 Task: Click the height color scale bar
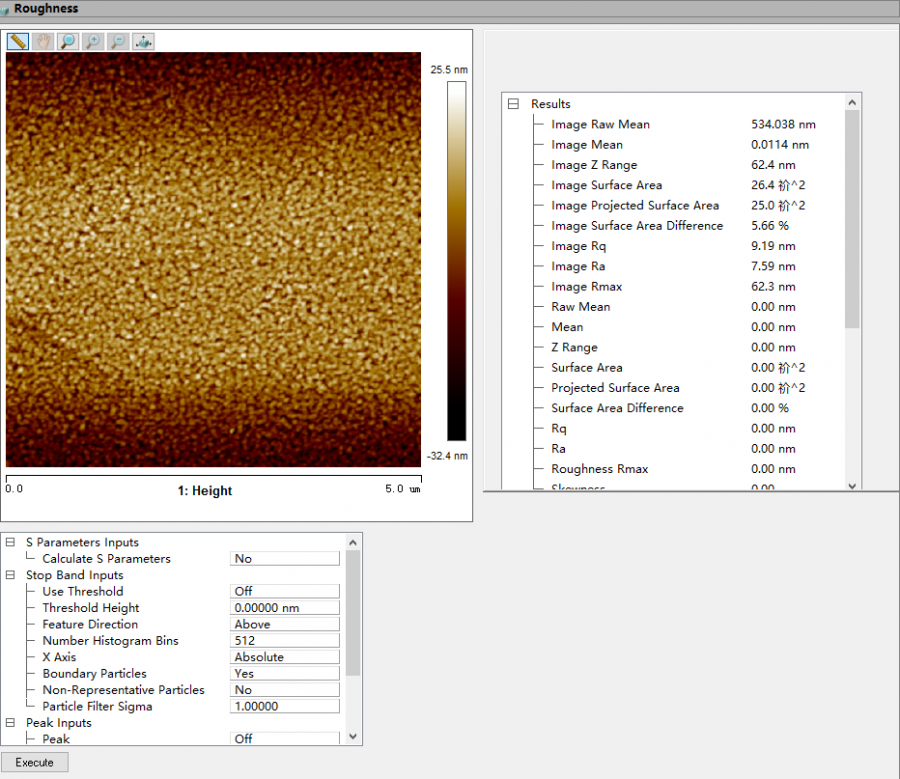pyautogui.click(x=456, y=261)
